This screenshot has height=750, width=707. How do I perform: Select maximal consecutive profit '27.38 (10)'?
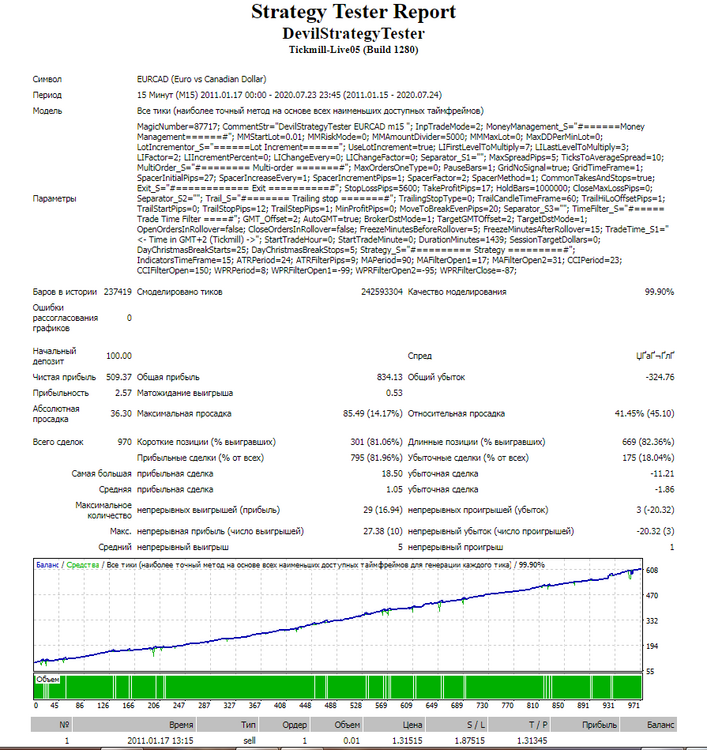pyautogui.click(x=383, y=531)
